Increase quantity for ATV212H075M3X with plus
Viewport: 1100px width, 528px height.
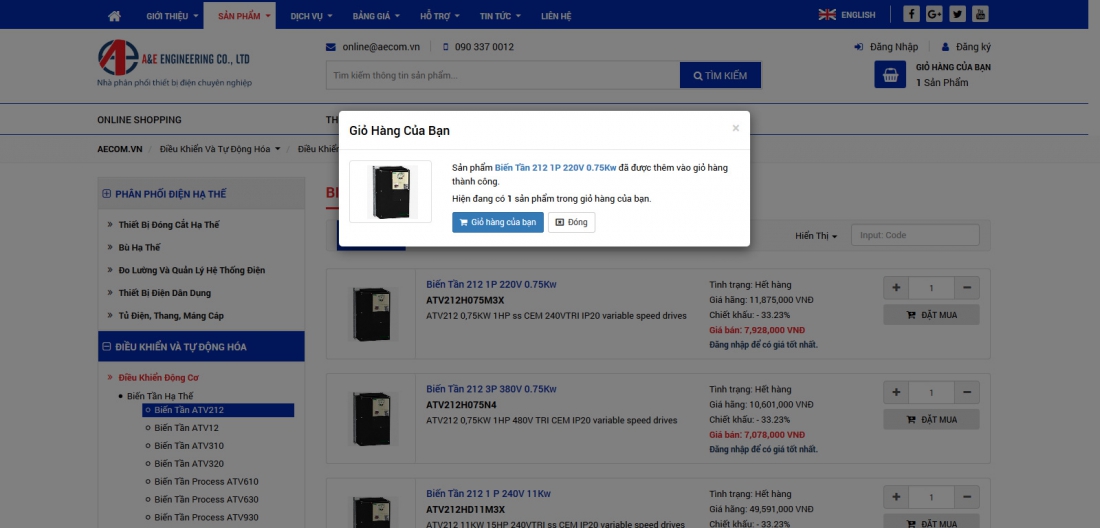[896, 287]
